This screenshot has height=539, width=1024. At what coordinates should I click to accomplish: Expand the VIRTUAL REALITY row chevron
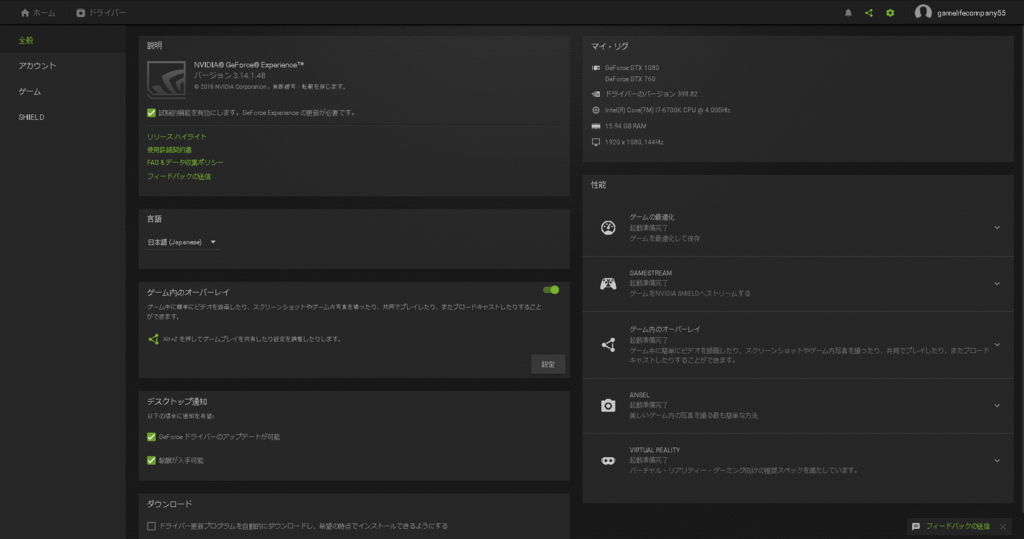point(997,461)
